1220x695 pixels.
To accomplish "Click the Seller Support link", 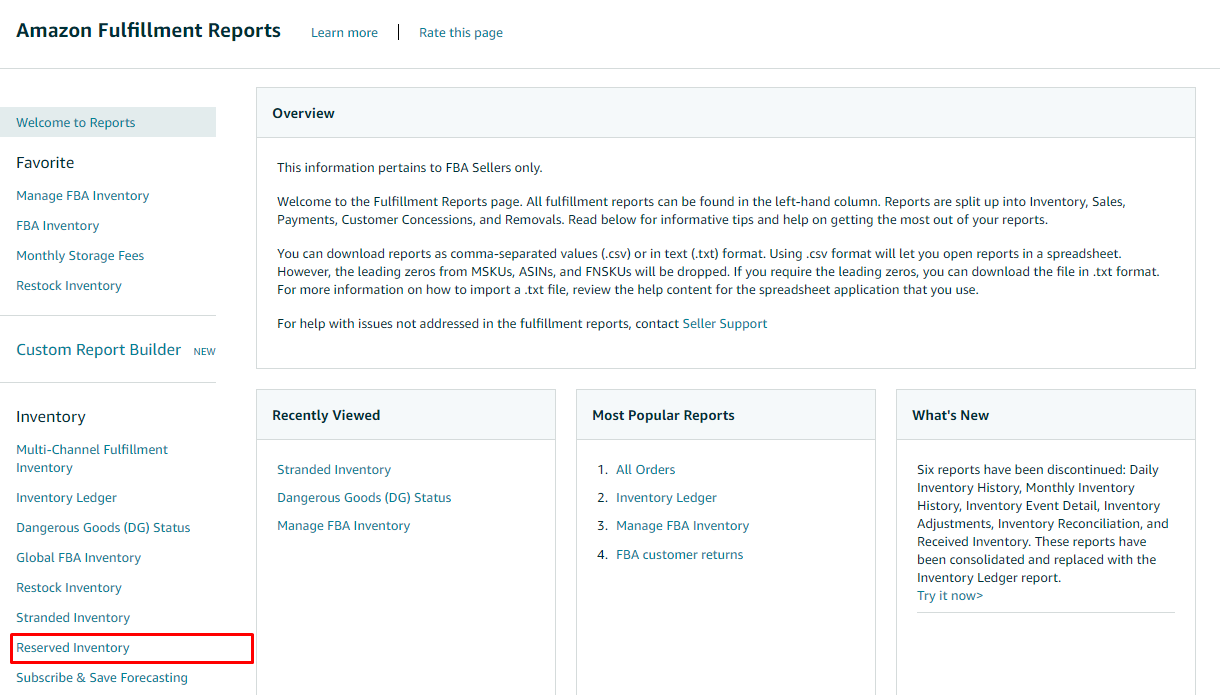I will 725,324.
